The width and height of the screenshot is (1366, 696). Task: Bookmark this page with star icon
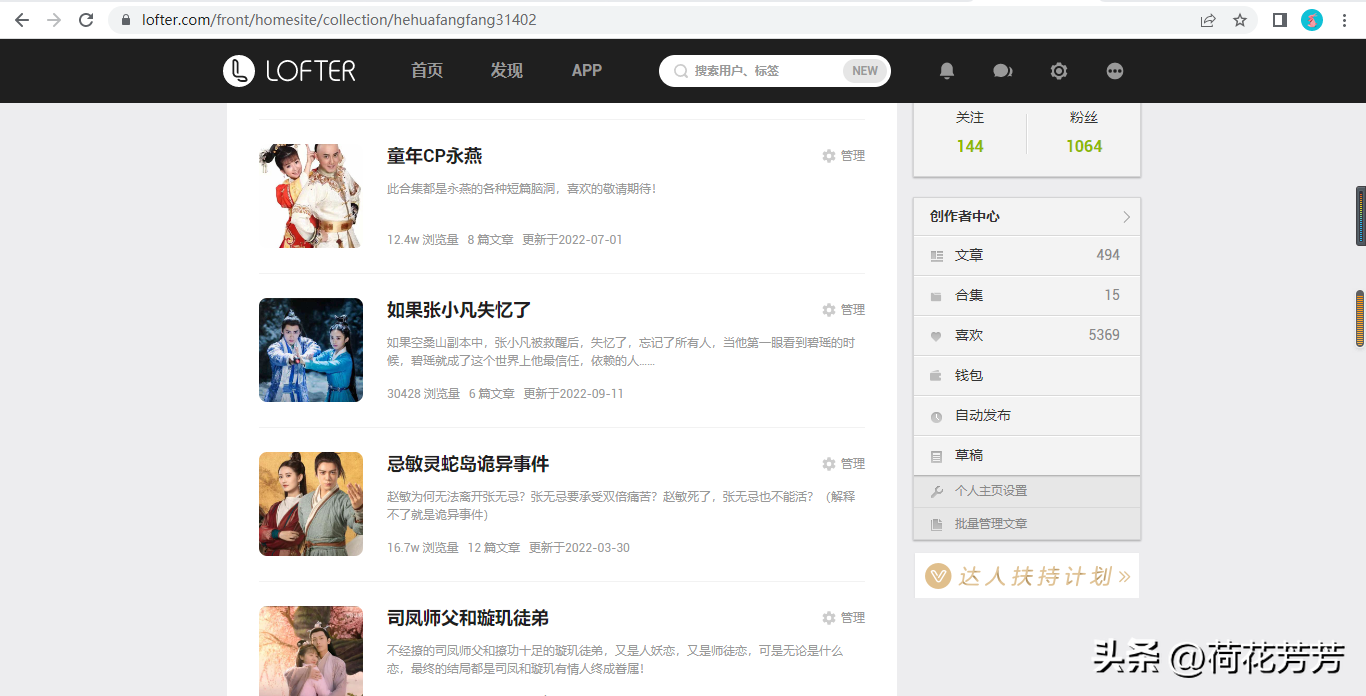coord(1240,20)
